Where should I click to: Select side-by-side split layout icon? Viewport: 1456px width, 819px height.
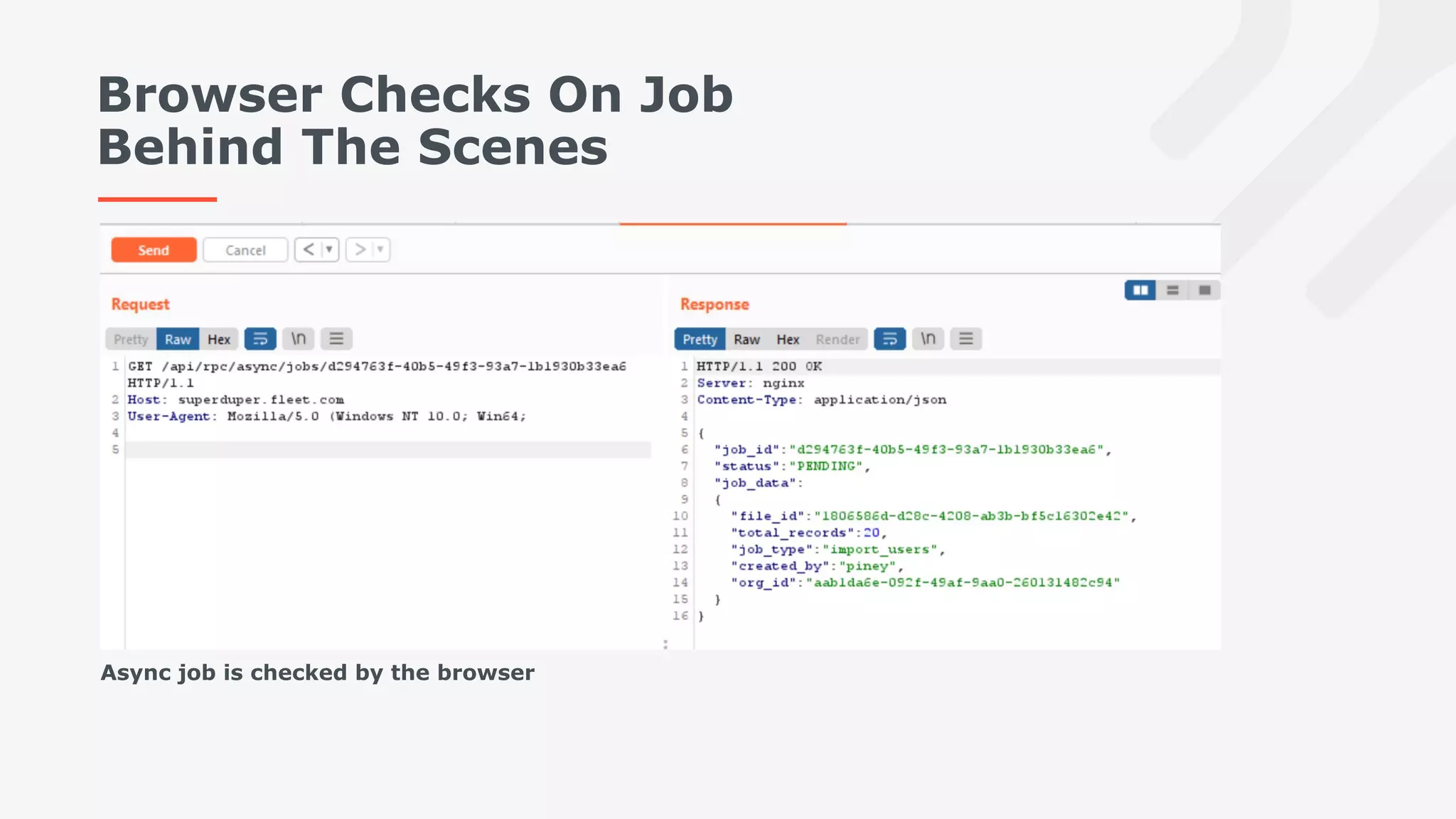point(1140,290)
